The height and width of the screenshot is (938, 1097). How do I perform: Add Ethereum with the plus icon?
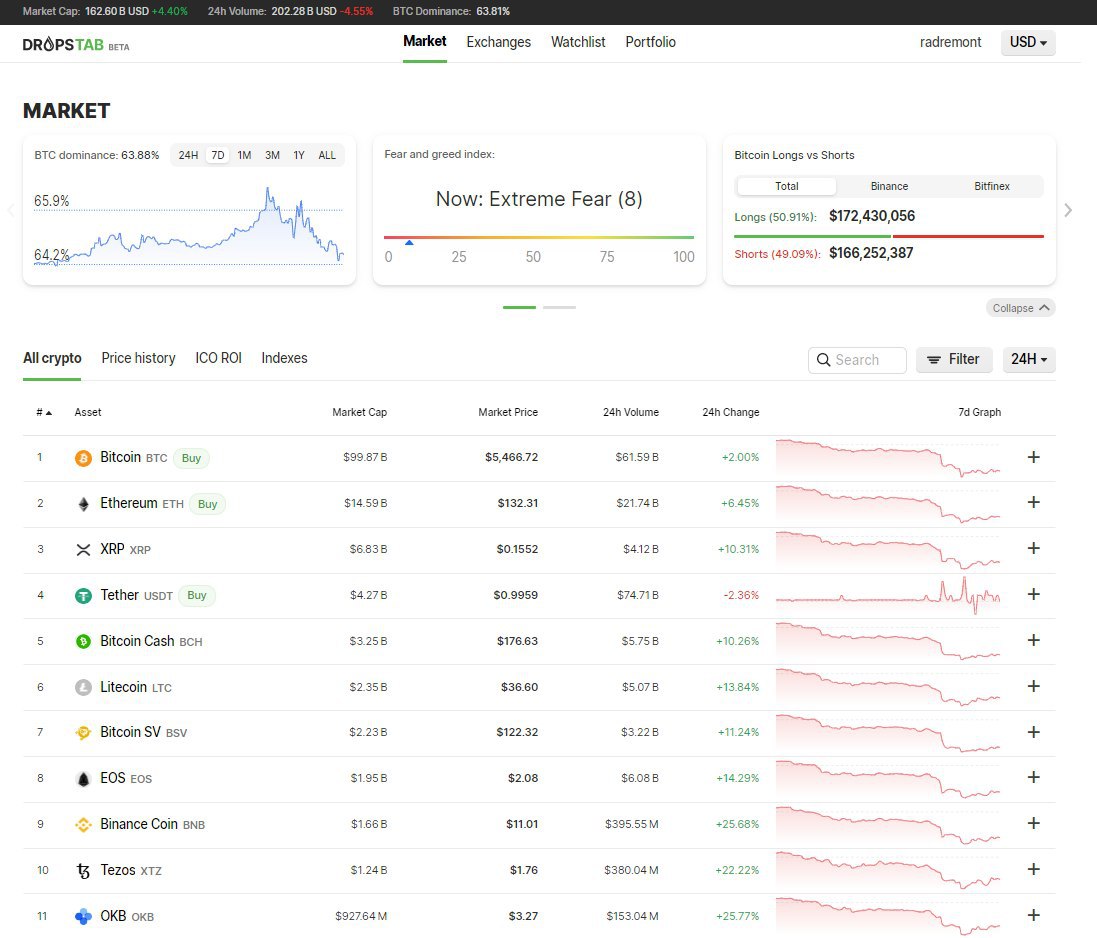(x=1033, y=502)
